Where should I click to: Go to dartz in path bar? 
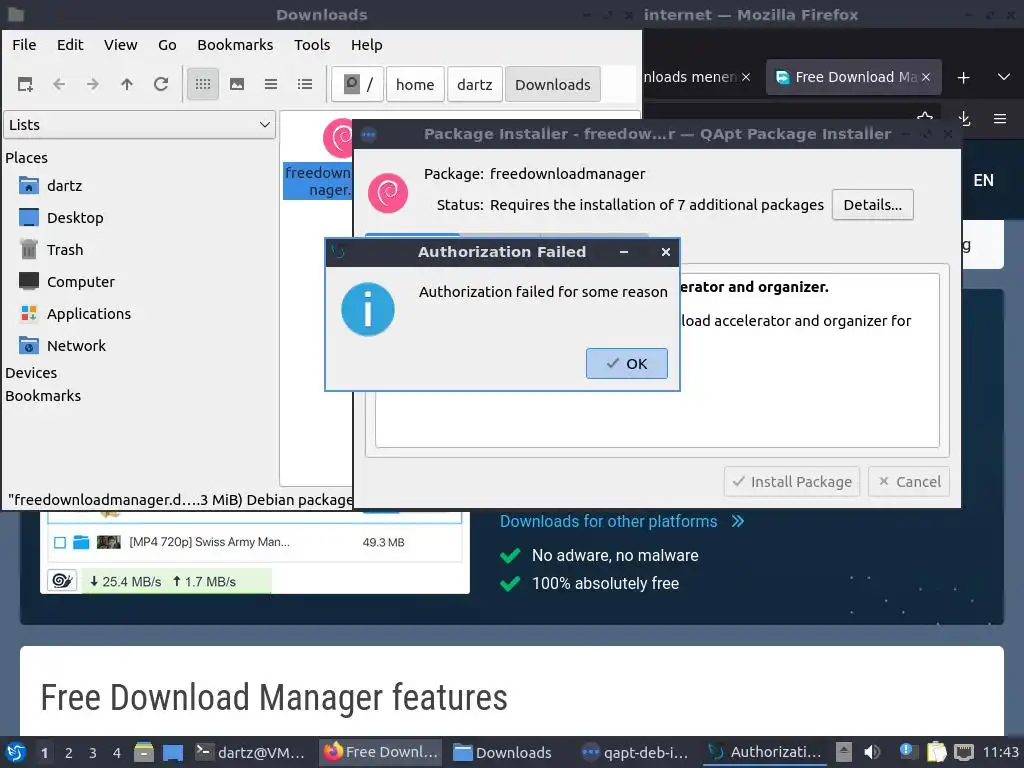(475, 84)
